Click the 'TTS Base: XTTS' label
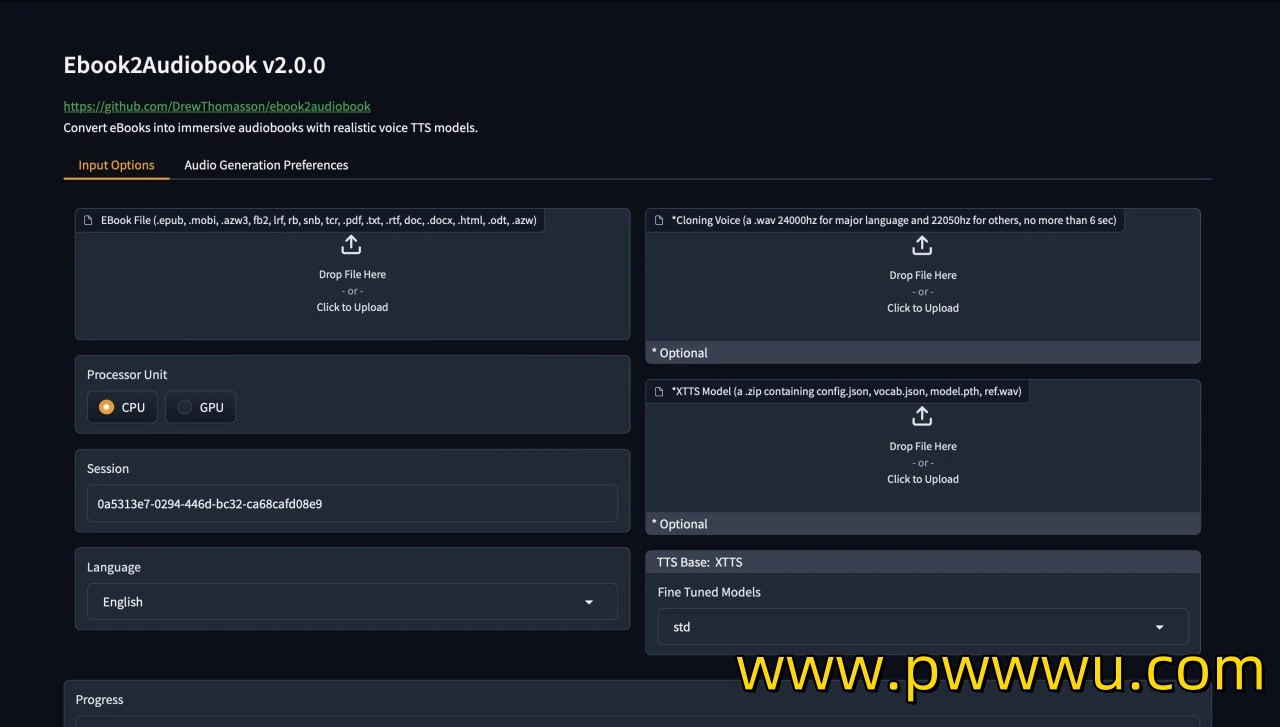Screen dimensions: 1280x727 [x=700, y=562]
